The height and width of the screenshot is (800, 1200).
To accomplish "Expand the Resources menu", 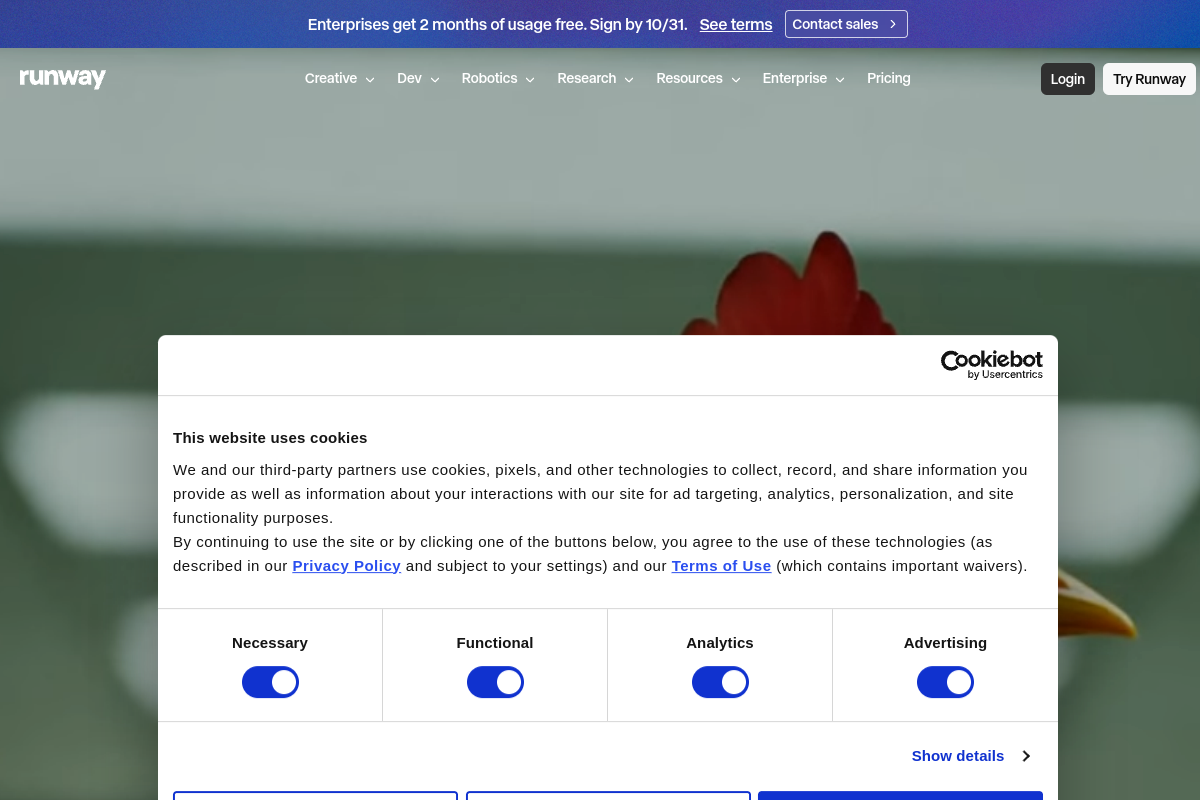I will (x=698, y=78).
